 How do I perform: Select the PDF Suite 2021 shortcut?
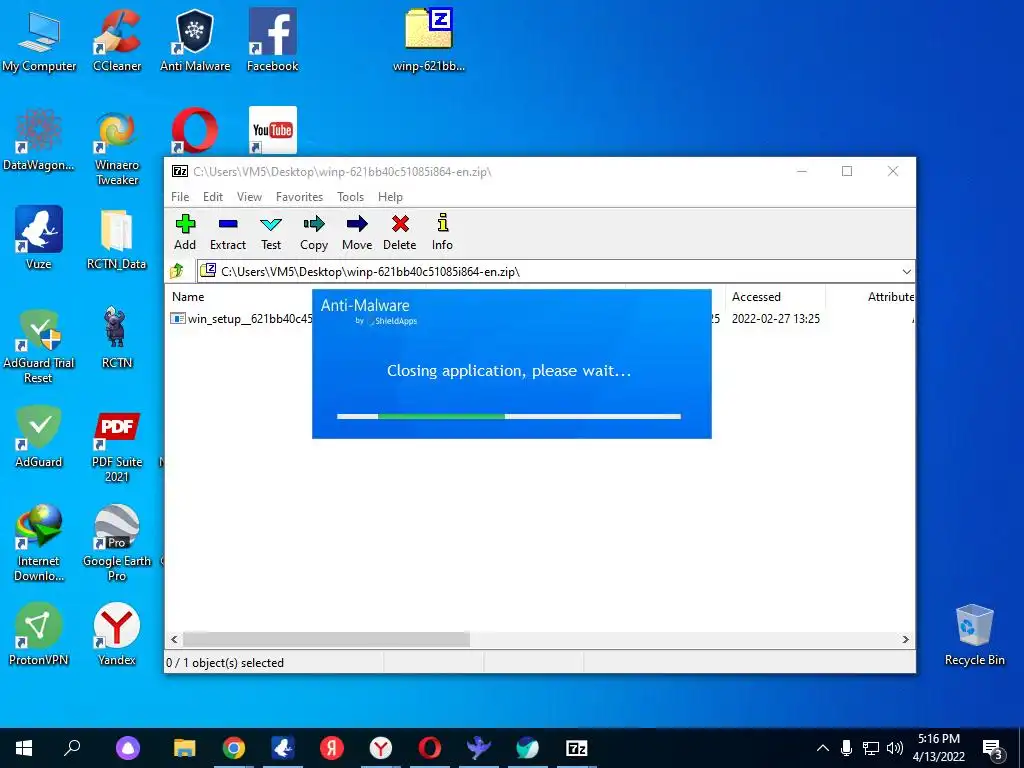117,447
